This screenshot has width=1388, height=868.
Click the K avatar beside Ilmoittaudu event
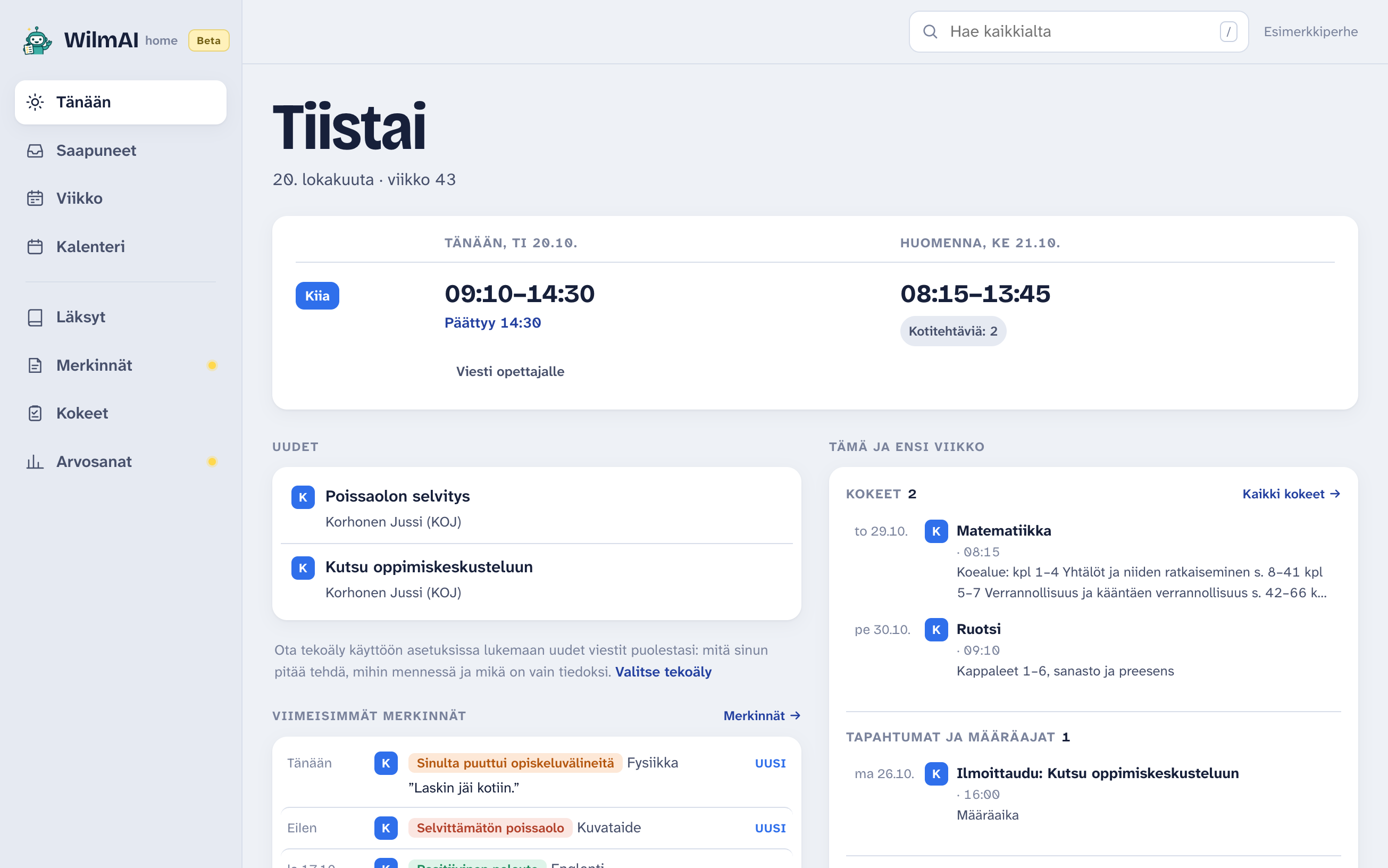coord(935,774)
